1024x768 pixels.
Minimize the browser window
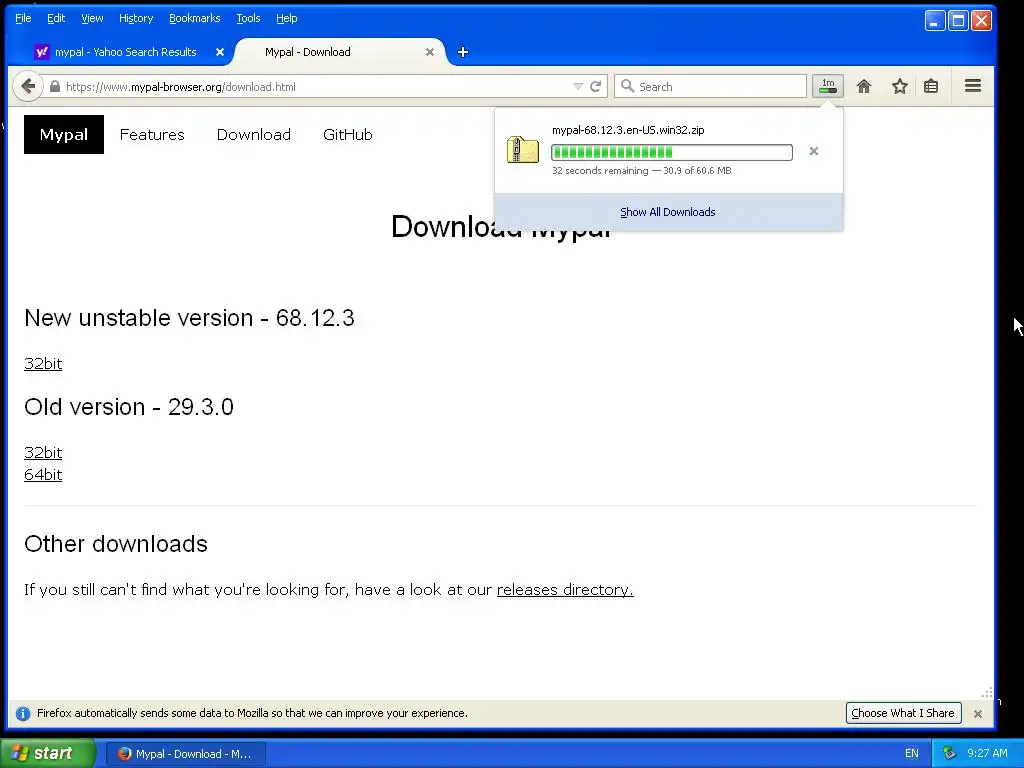tap(935, 21)
